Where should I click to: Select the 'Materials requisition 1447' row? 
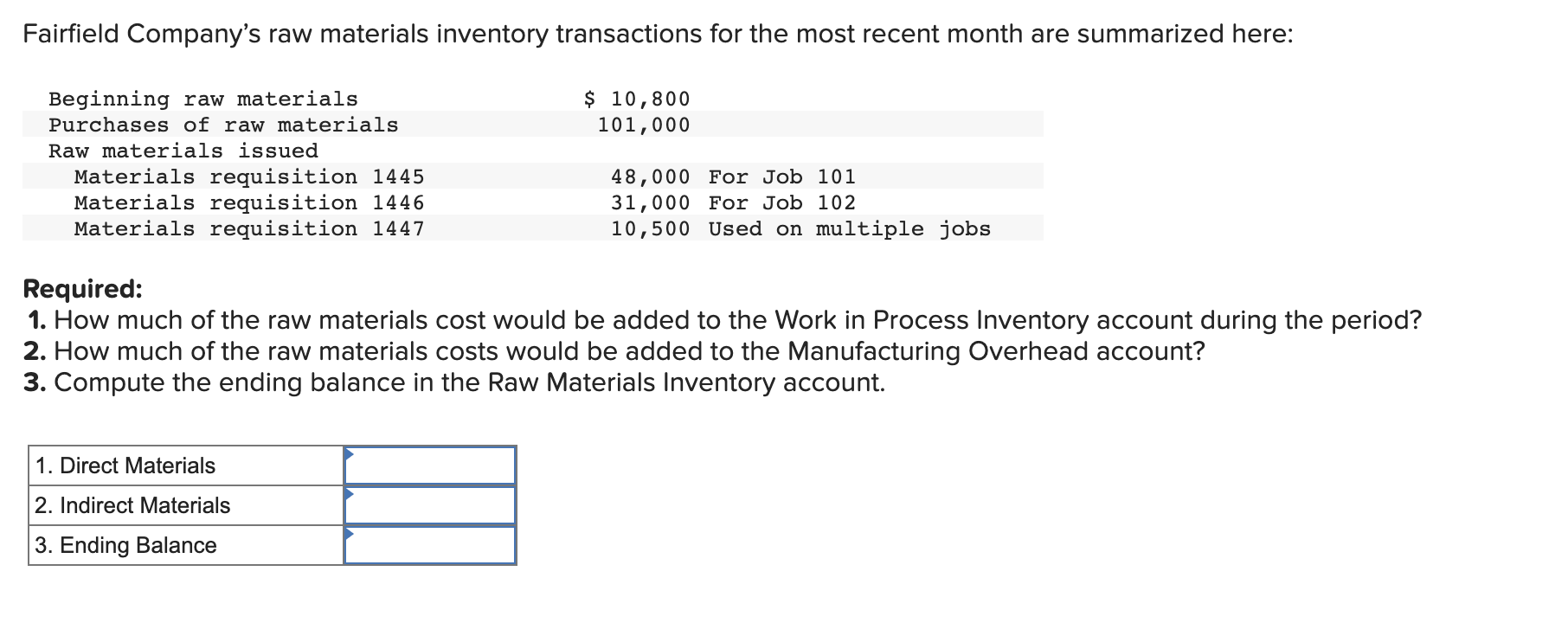533,228
